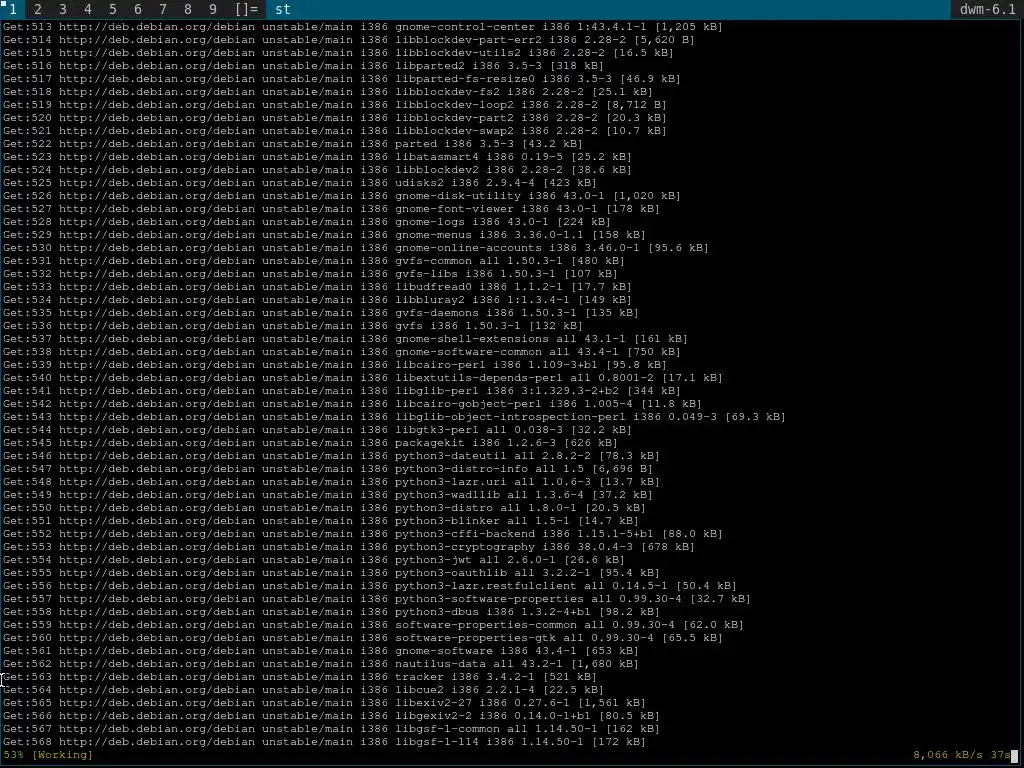Select the libexiv2-27 line Get:565
This screenshot has height=768, width=1024.
tap(324, 703)
